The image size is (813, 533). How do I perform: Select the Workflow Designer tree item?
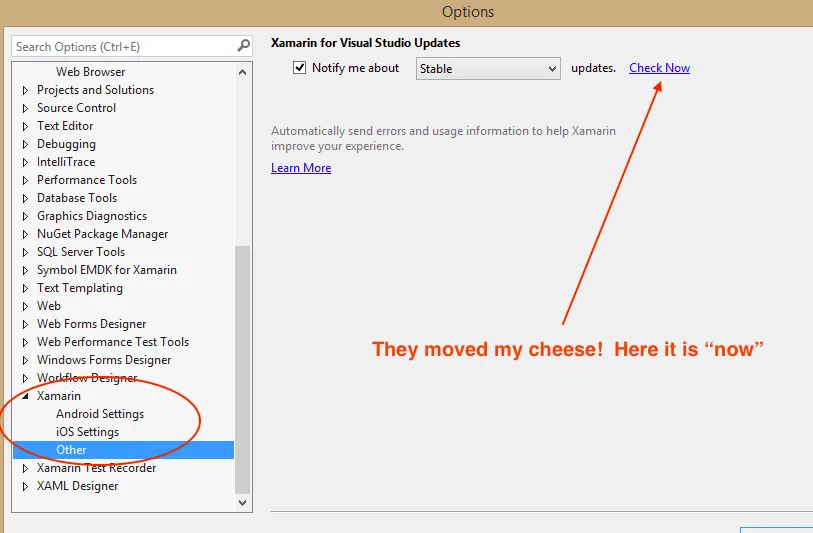[87, 378]
